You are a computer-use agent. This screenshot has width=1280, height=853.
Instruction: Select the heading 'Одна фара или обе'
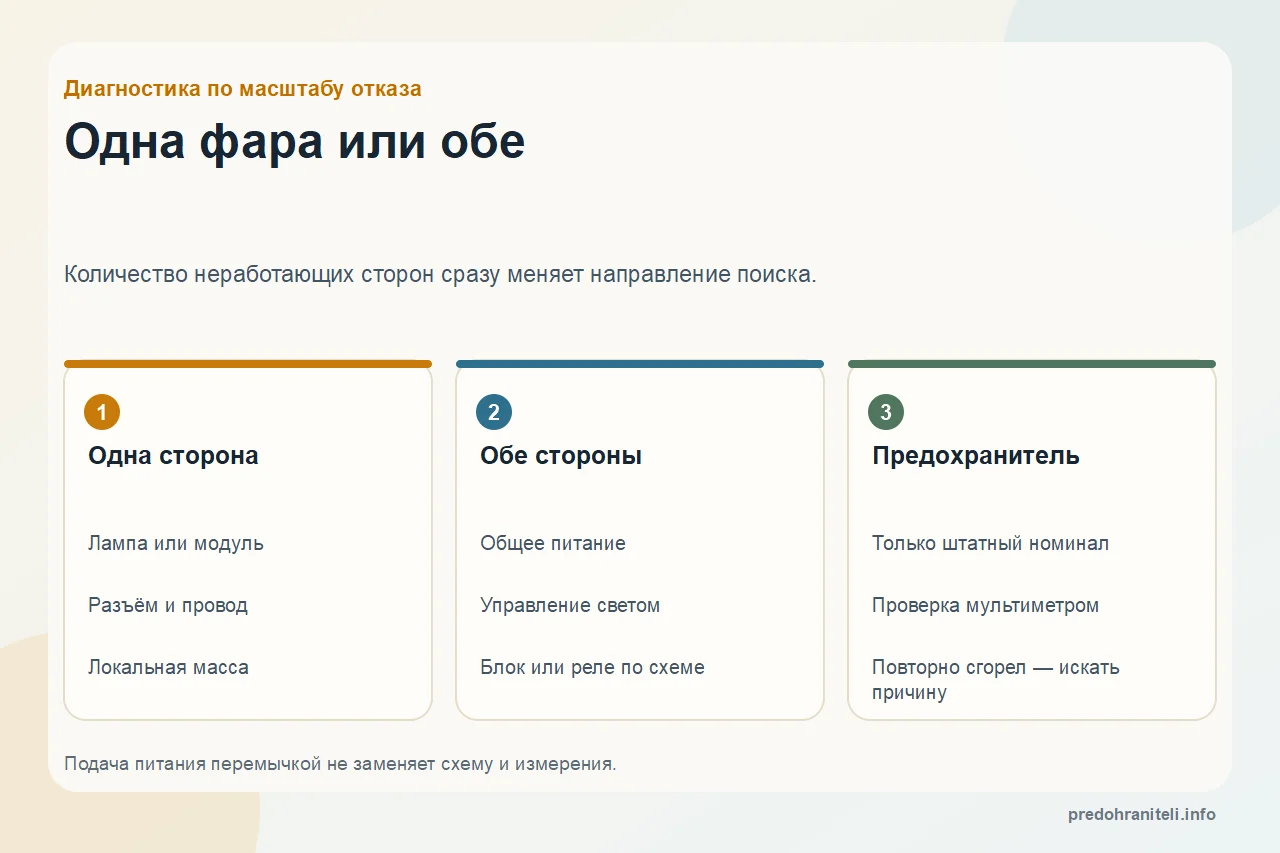[295, 142]
